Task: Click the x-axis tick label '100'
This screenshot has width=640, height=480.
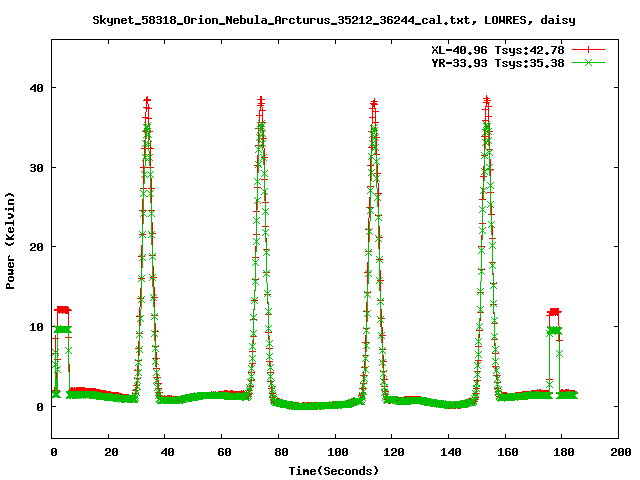Action: pos(338,452)
